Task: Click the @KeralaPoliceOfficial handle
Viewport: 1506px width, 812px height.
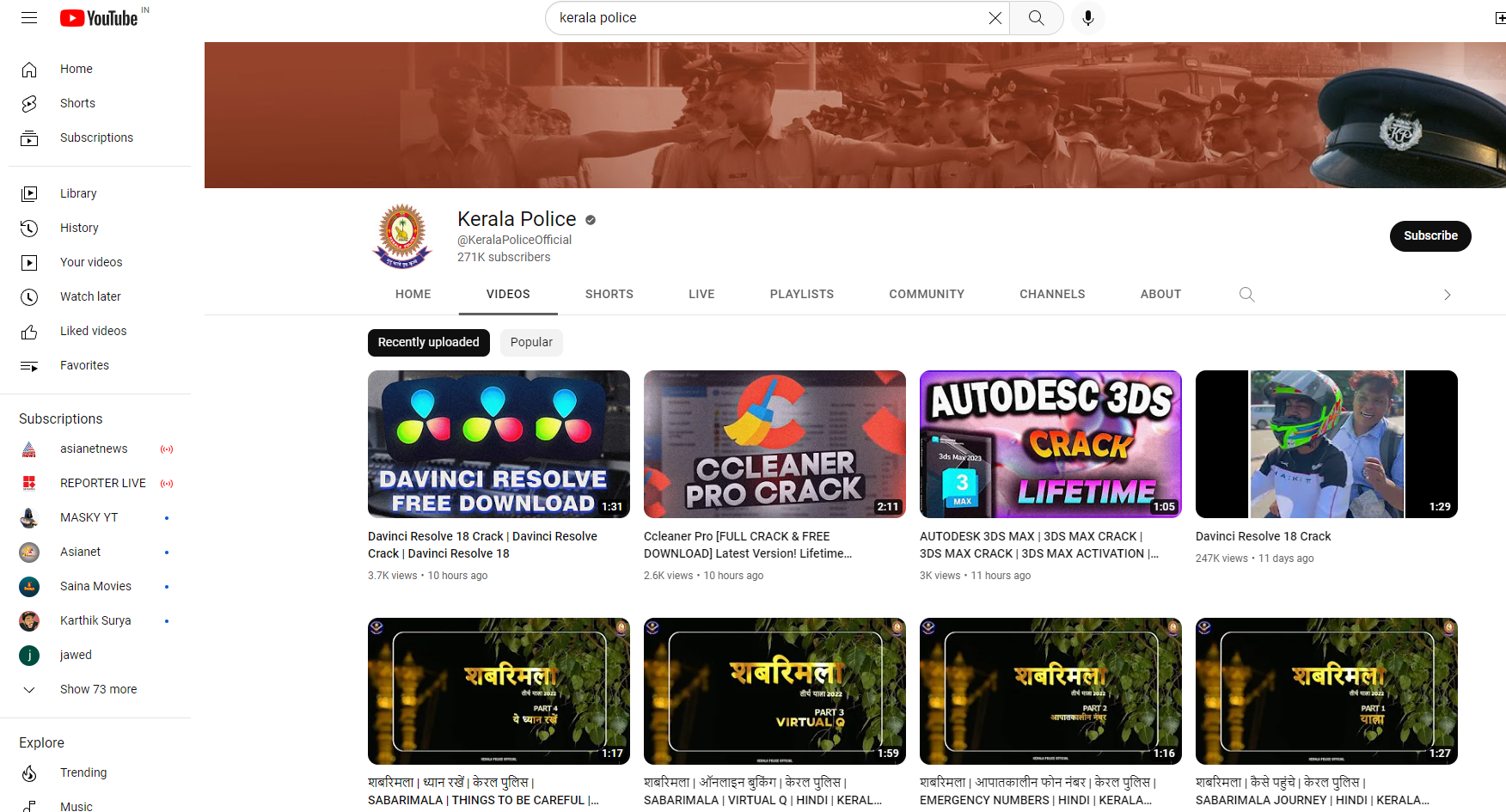Action: click(x=514, y=240)
